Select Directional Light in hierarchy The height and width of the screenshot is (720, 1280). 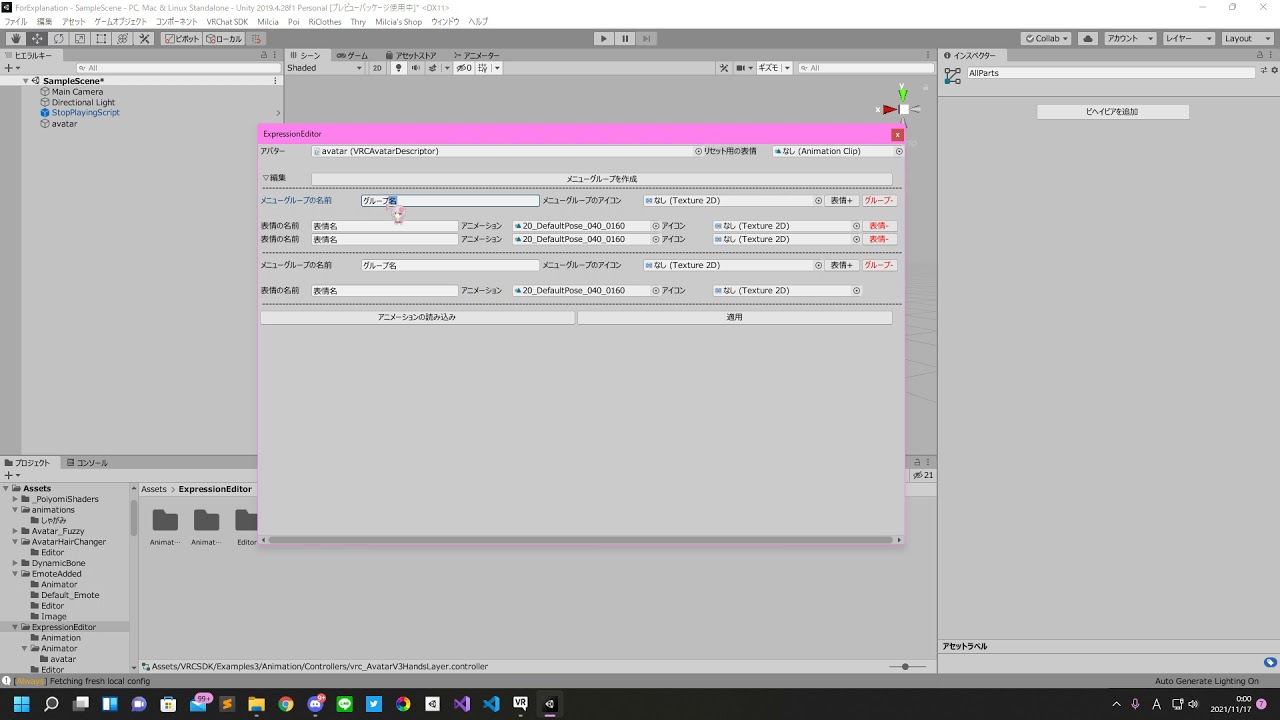83,103
